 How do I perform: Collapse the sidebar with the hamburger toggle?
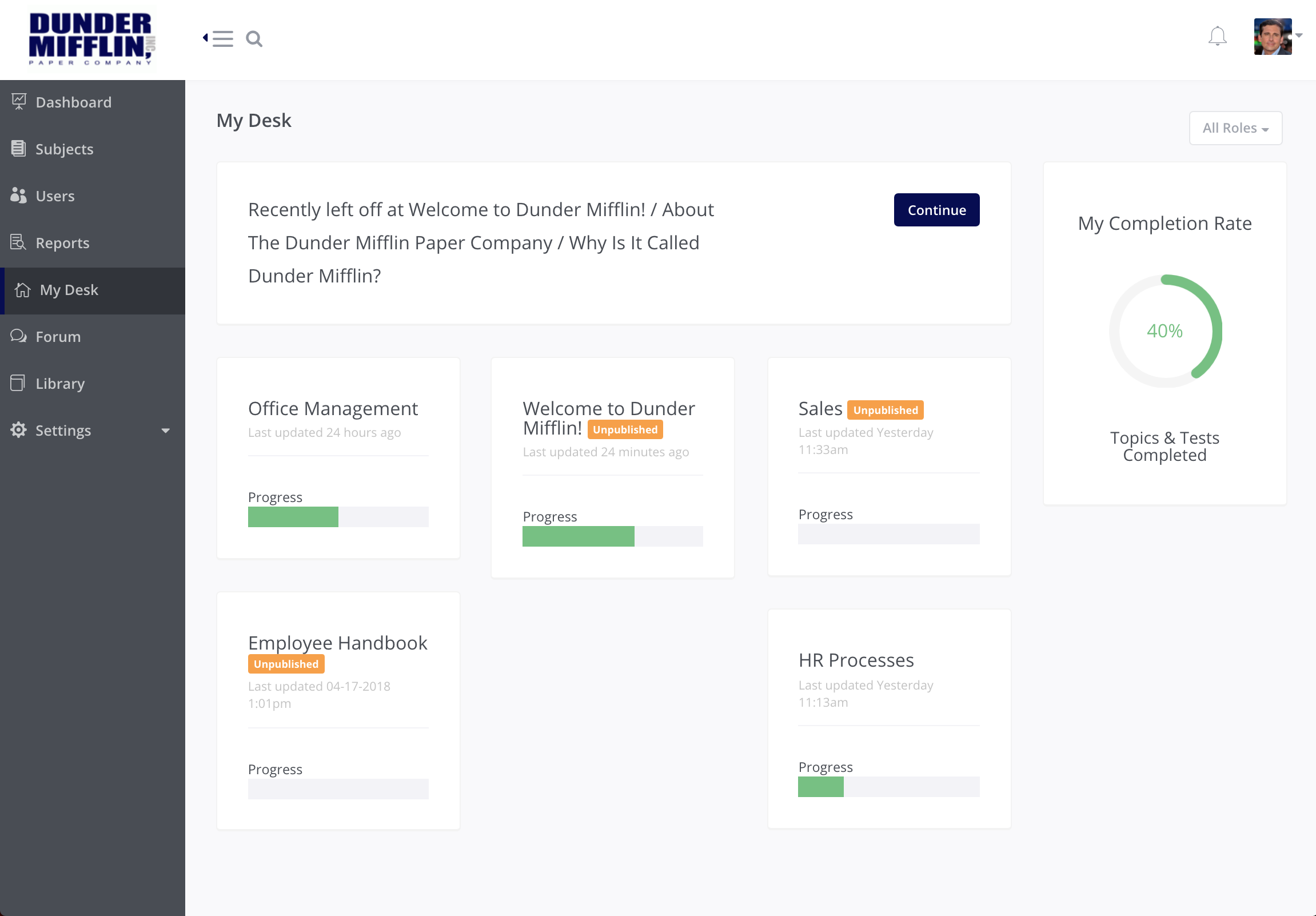[x=224, y=38]
